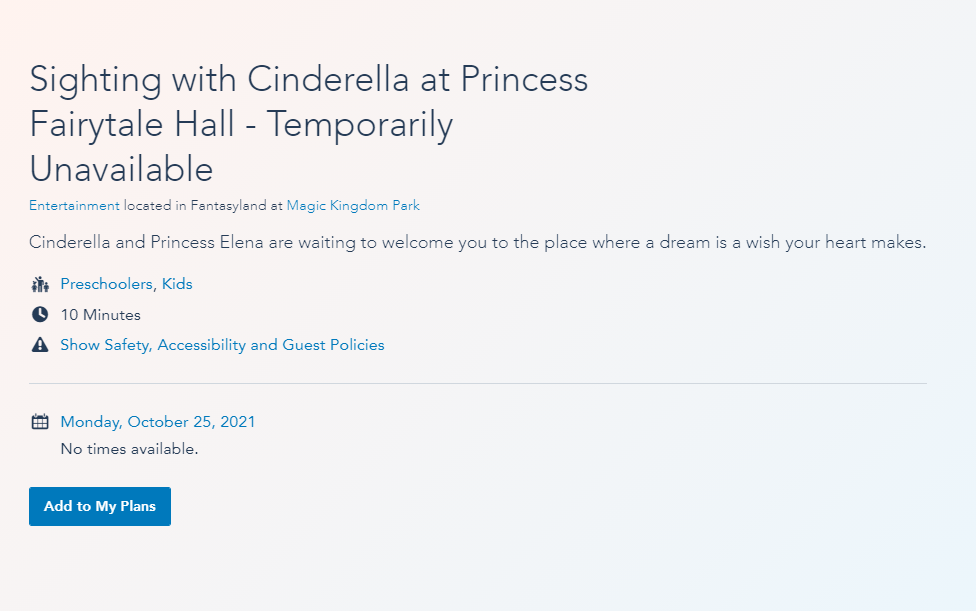This screenshot has height=611, width=976.
Task: Open the Monday, October 25, 2021 date picker
Action: click(x=158, y=422)
